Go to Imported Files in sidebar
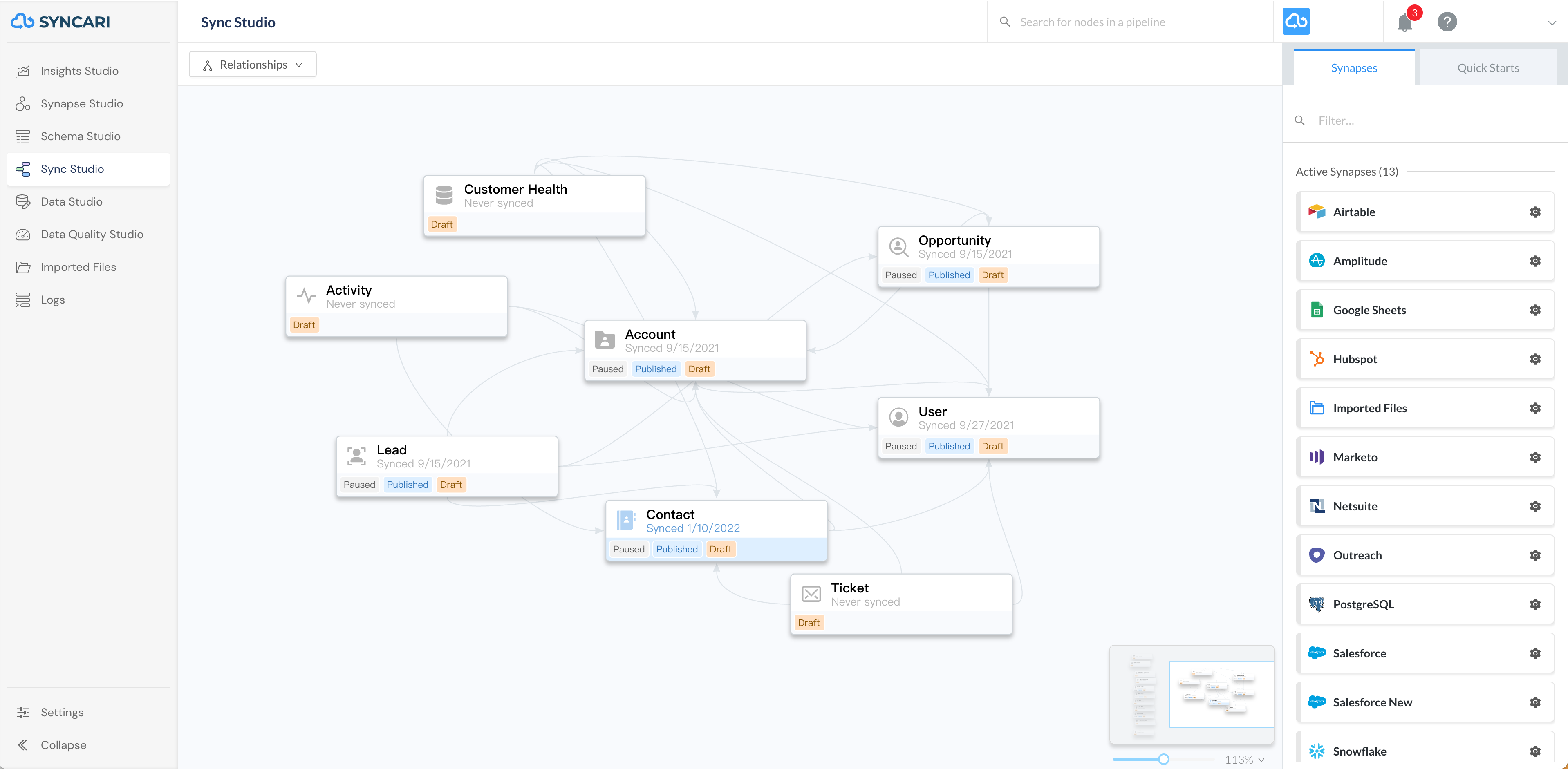Screen dimensions: 1568x769 click(87, 267)
